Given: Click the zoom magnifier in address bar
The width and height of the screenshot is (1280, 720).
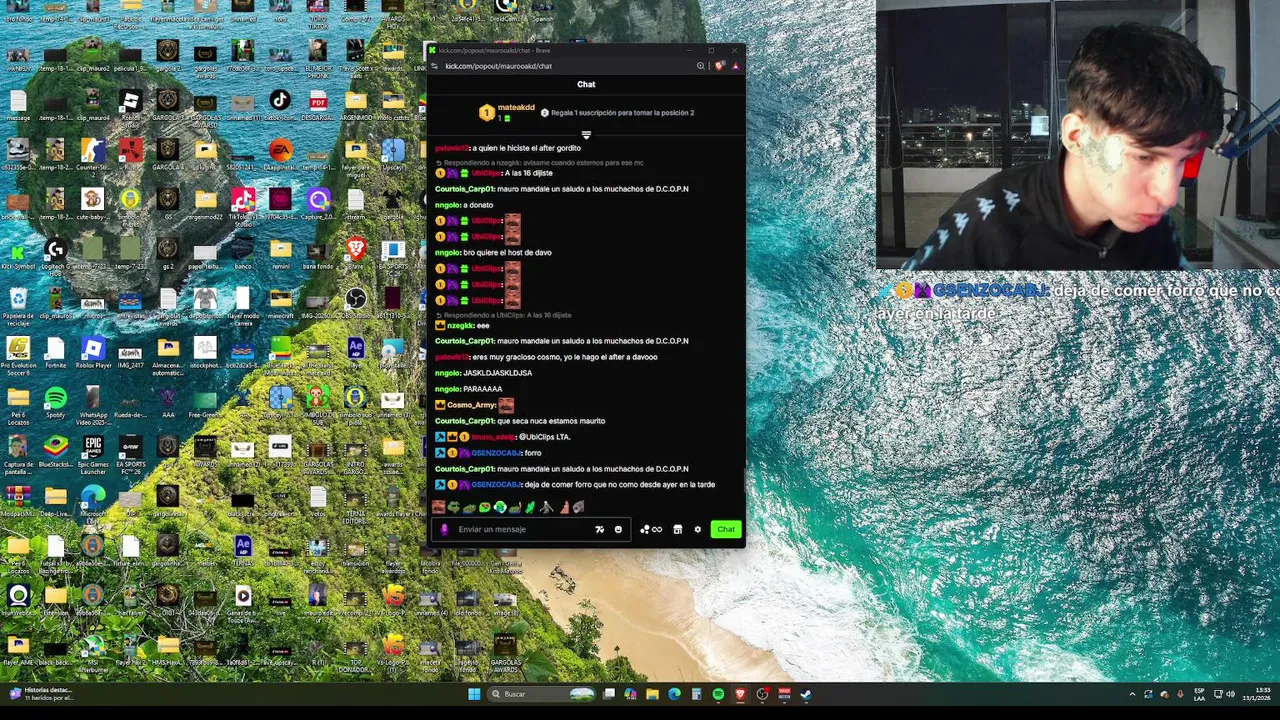Looking at the screenshot, I should pyautogui.click(x=701, y=66).
